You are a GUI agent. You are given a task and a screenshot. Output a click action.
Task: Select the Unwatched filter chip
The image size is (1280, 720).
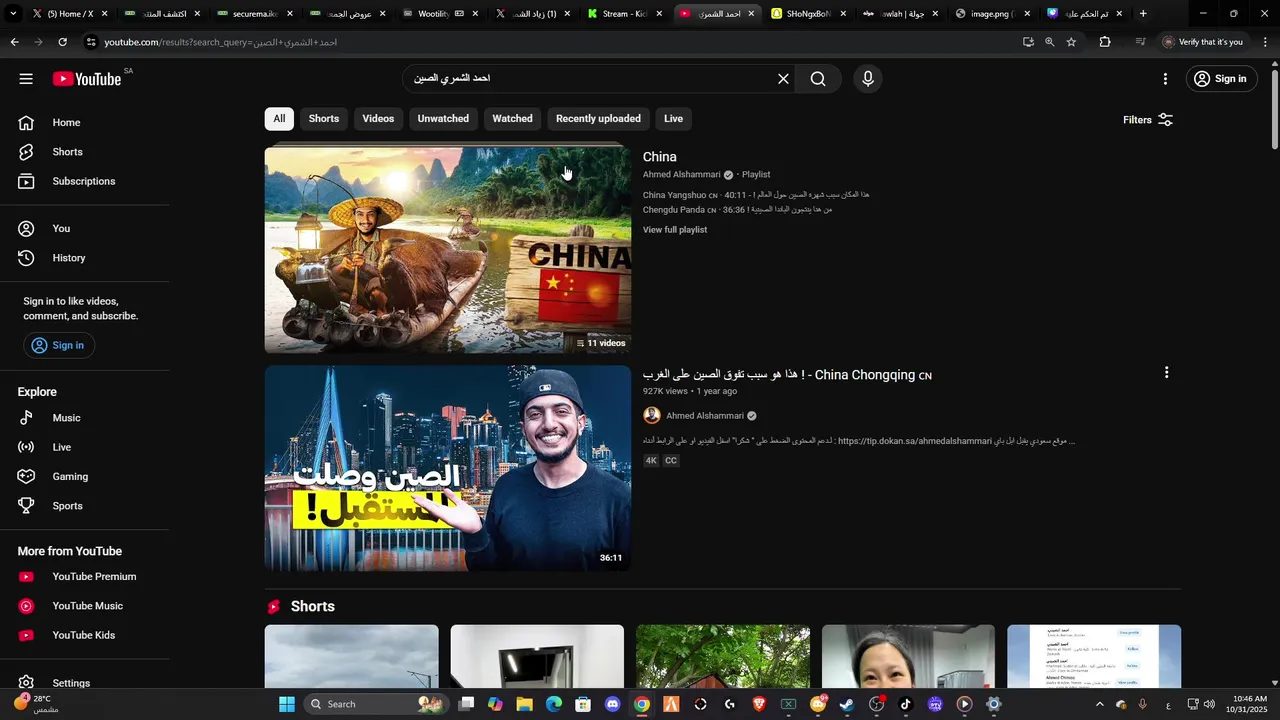point(443,119)
